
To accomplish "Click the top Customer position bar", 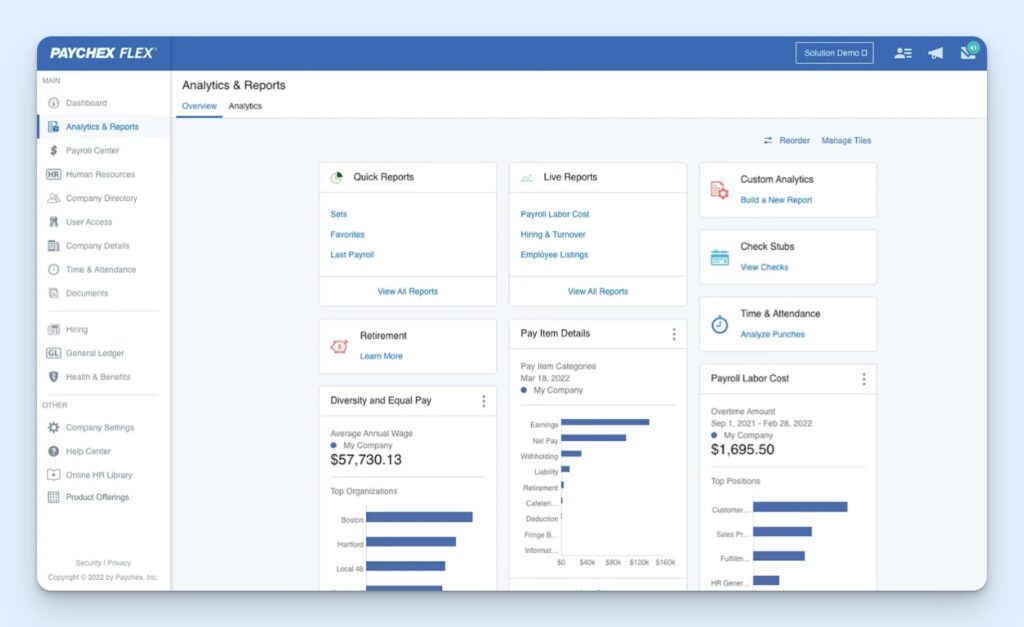I will point(800,507).
